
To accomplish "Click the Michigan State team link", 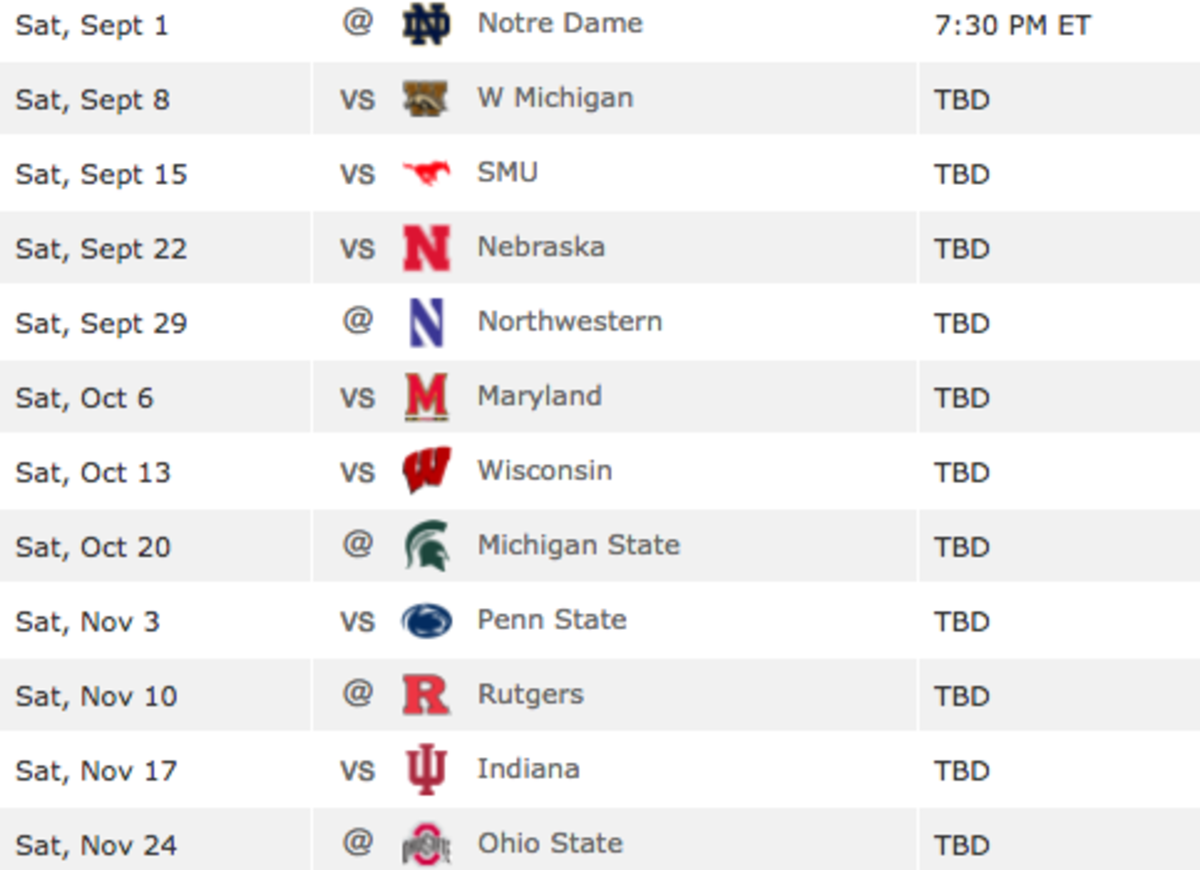I will [x=578, y=545].
